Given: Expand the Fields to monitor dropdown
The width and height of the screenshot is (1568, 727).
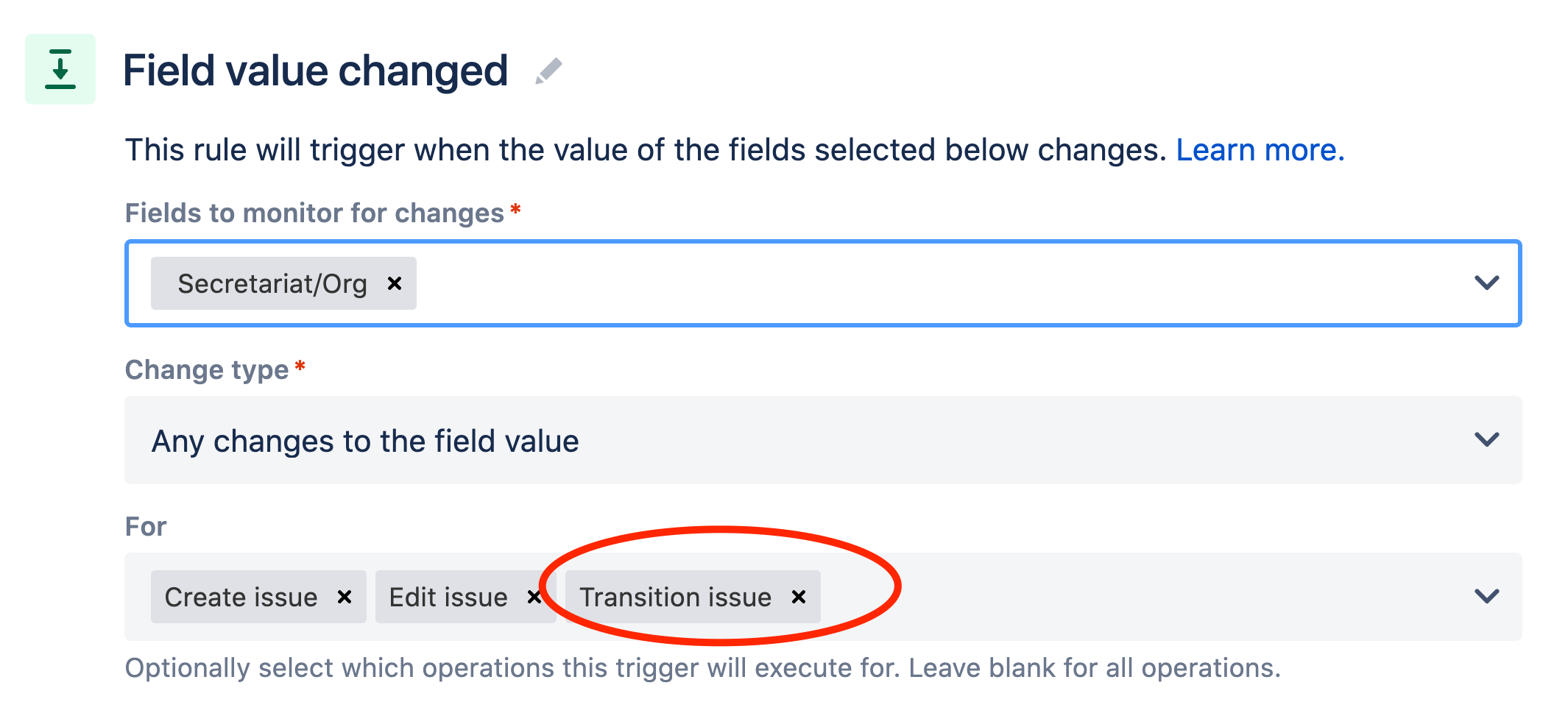Looking at the screenshot, I should (x=1487, y=283).
